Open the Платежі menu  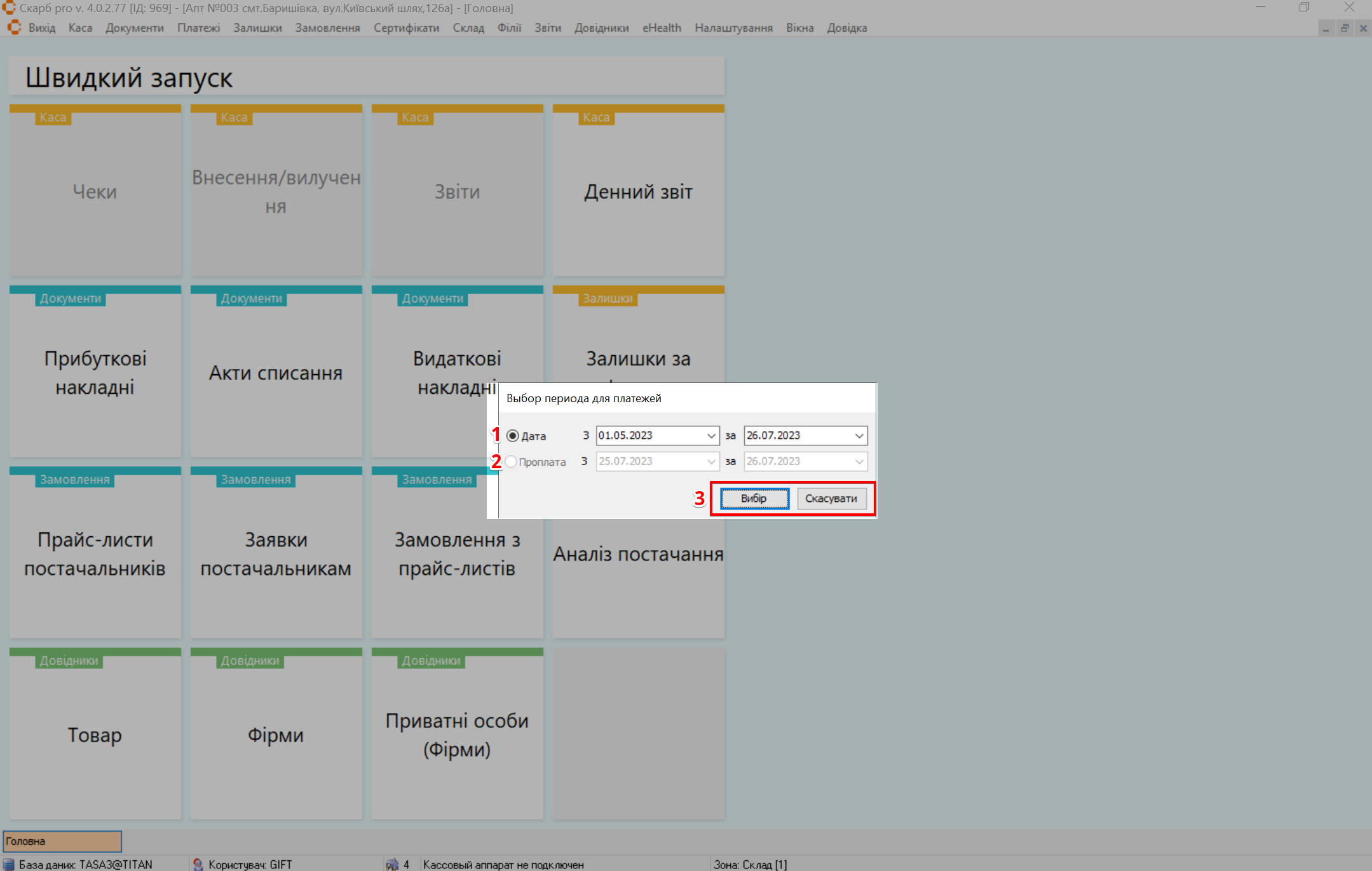click(198, 28)
